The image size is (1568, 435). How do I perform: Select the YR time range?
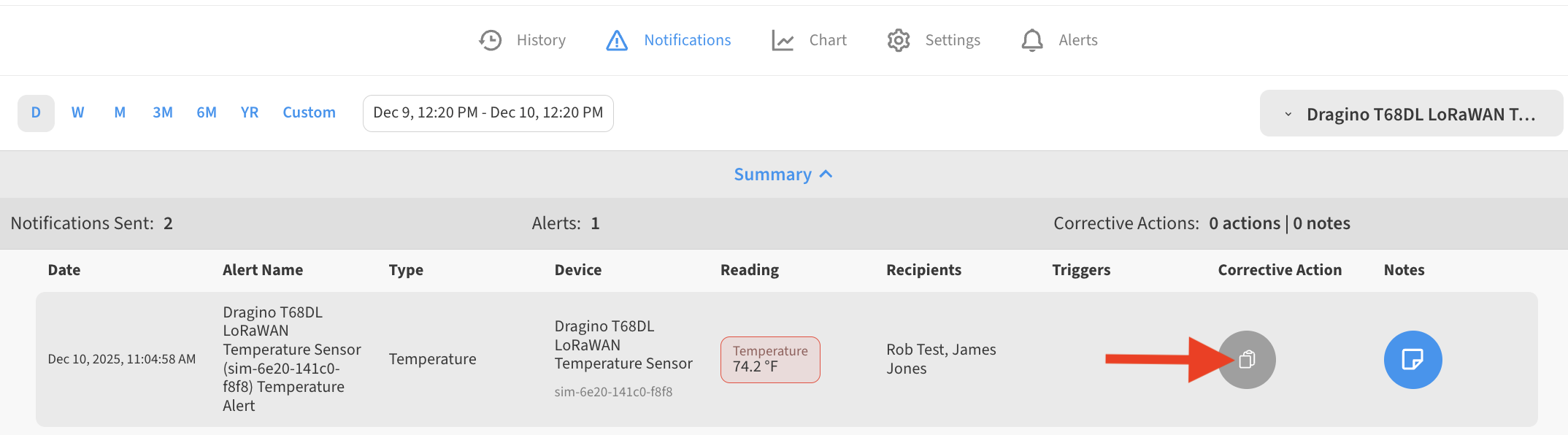pyautogui.click(x=250, y=113)
